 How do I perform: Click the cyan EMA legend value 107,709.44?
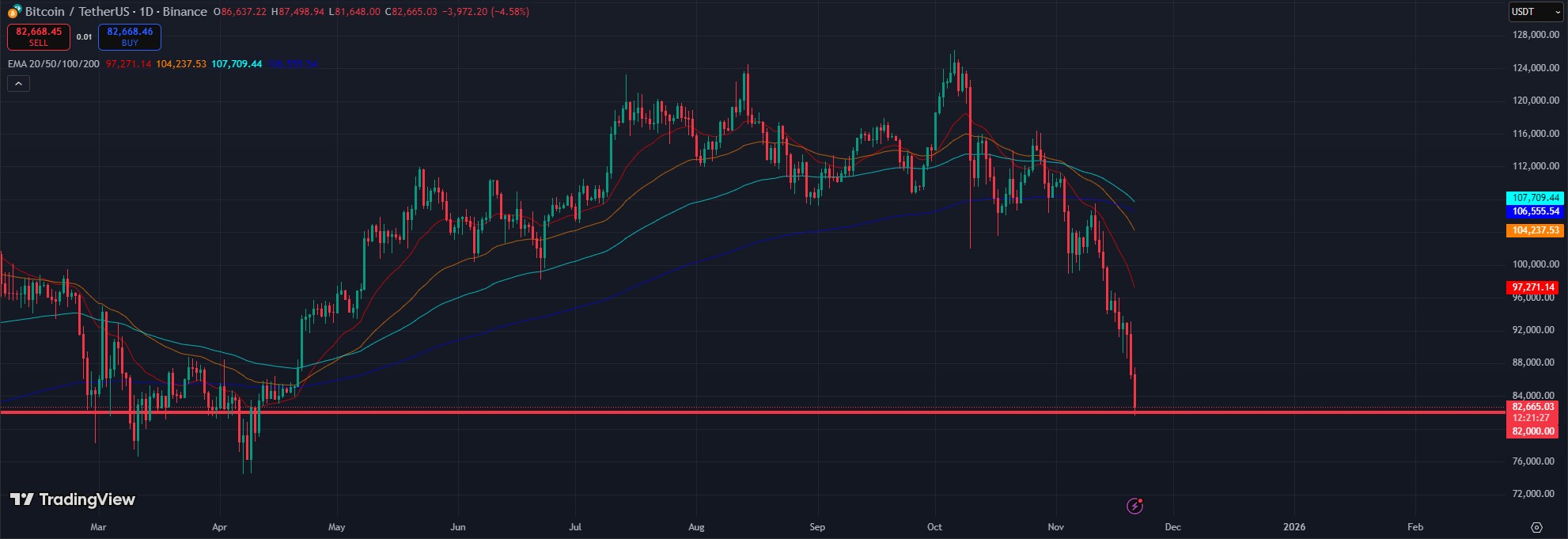[x=237, y=64]
